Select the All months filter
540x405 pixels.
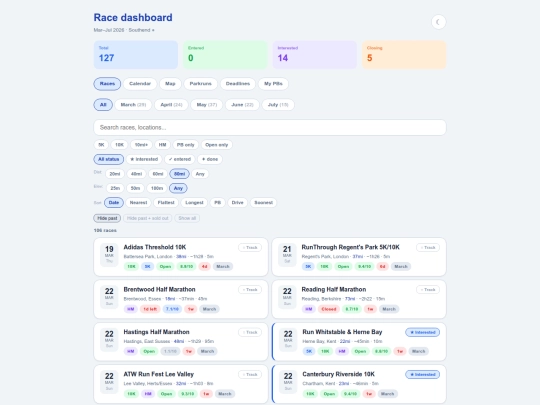tap(103, 105)
